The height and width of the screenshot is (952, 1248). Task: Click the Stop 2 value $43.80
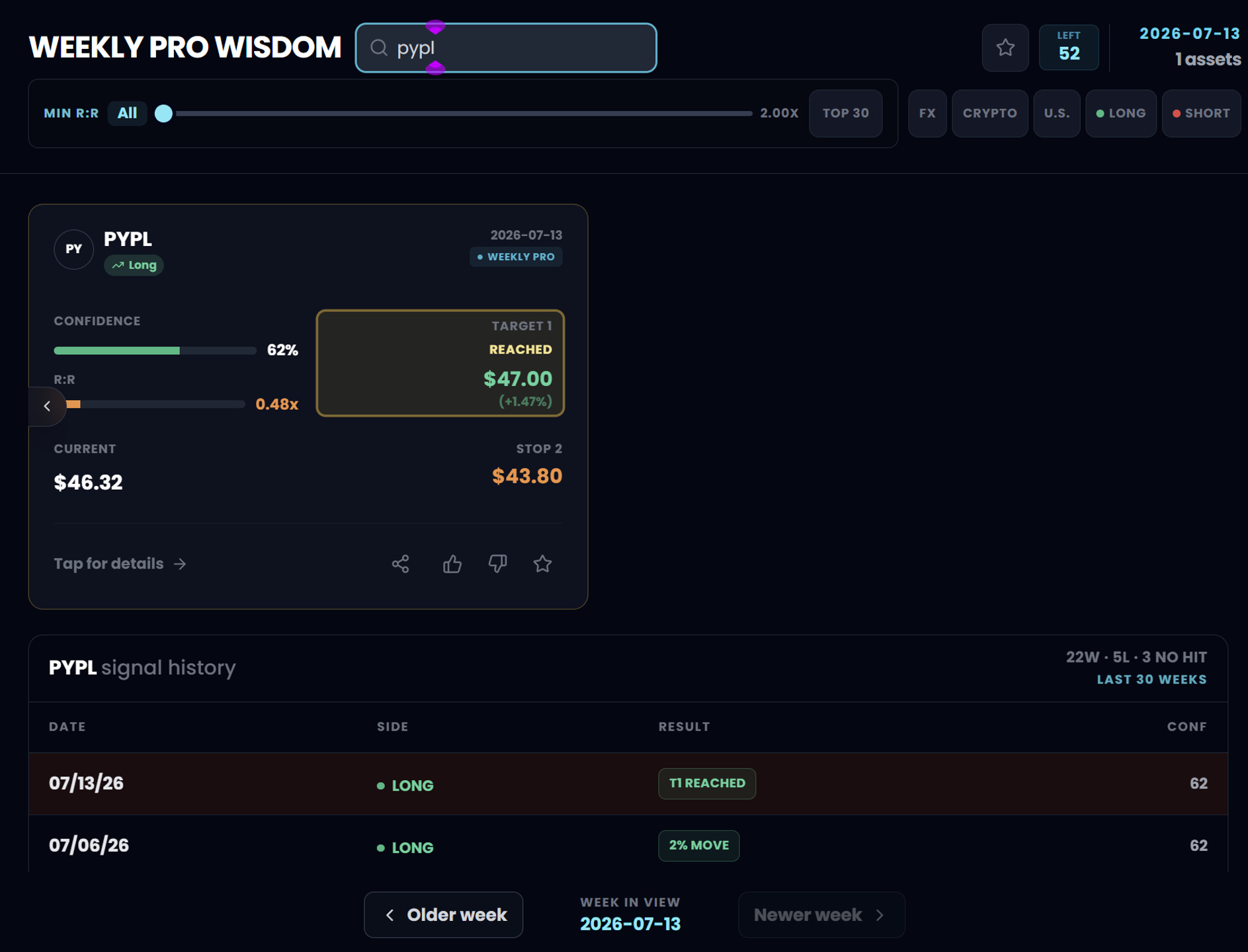point(527,476)
